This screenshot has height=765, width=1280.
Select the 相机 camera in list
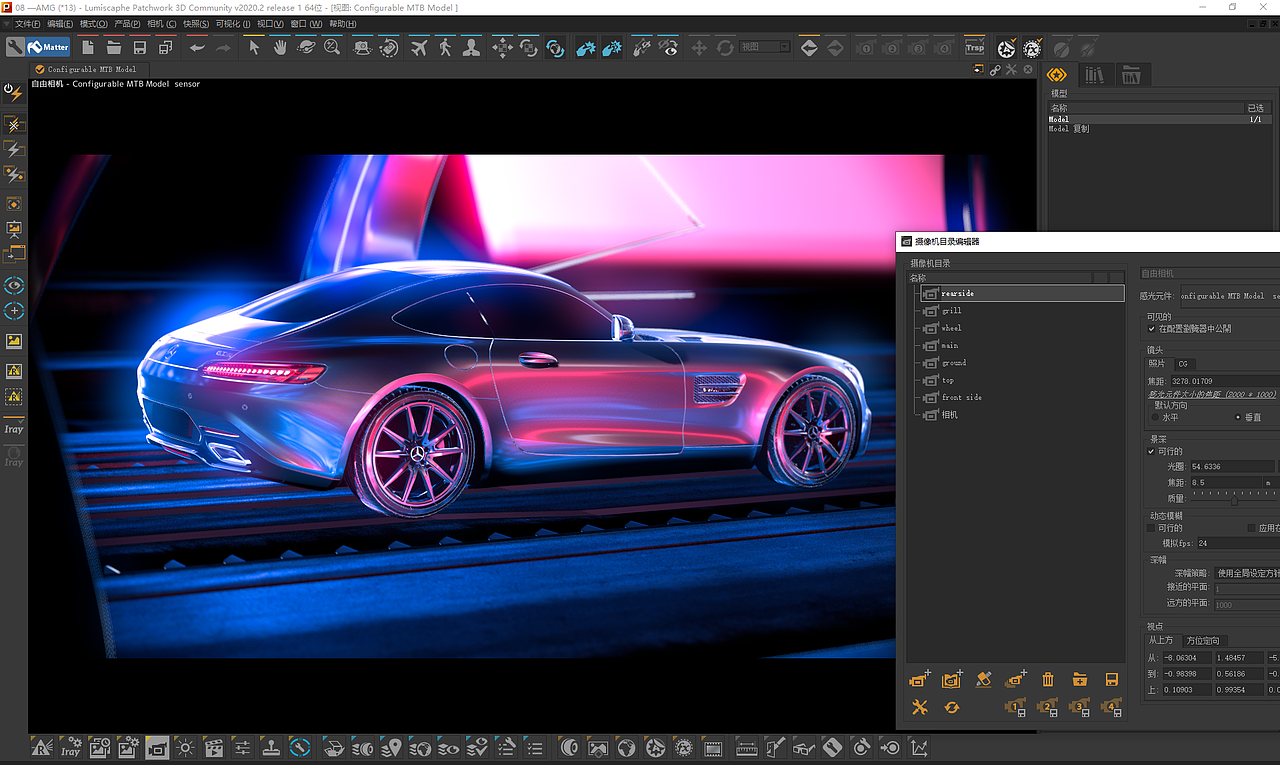[949, 414]
